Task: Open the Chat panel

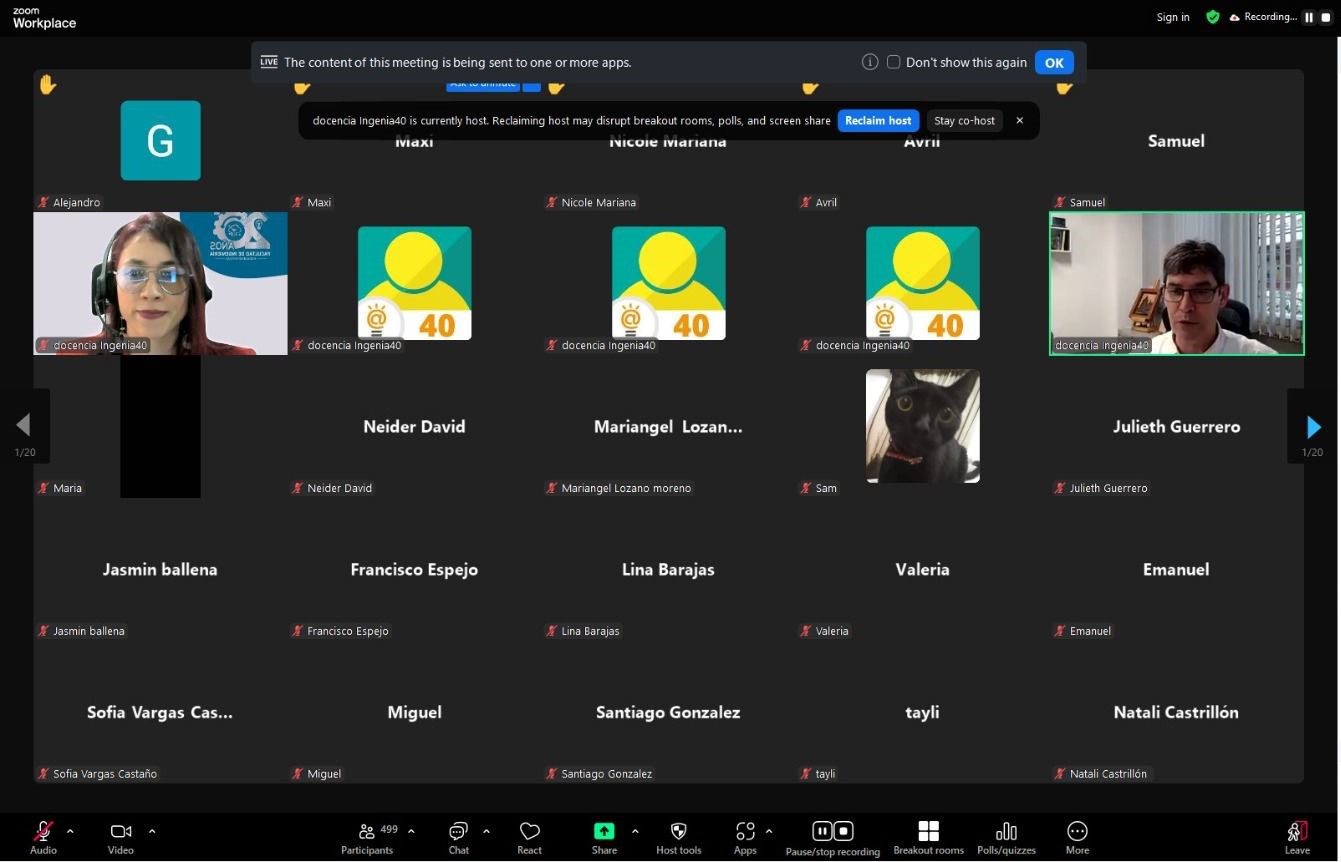Action: coord(458,837)
